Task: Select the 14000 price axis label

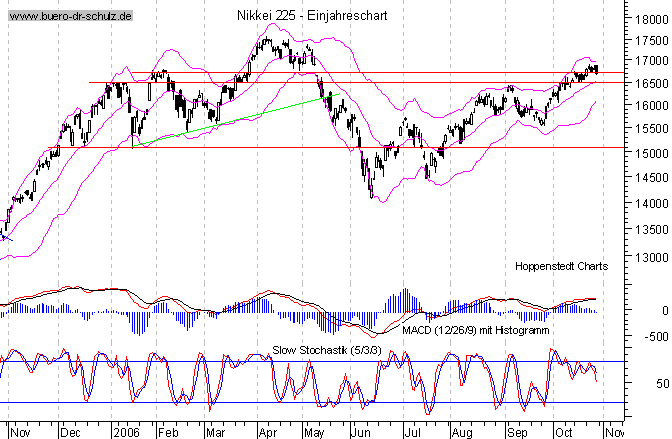Action: pos(652,204)
